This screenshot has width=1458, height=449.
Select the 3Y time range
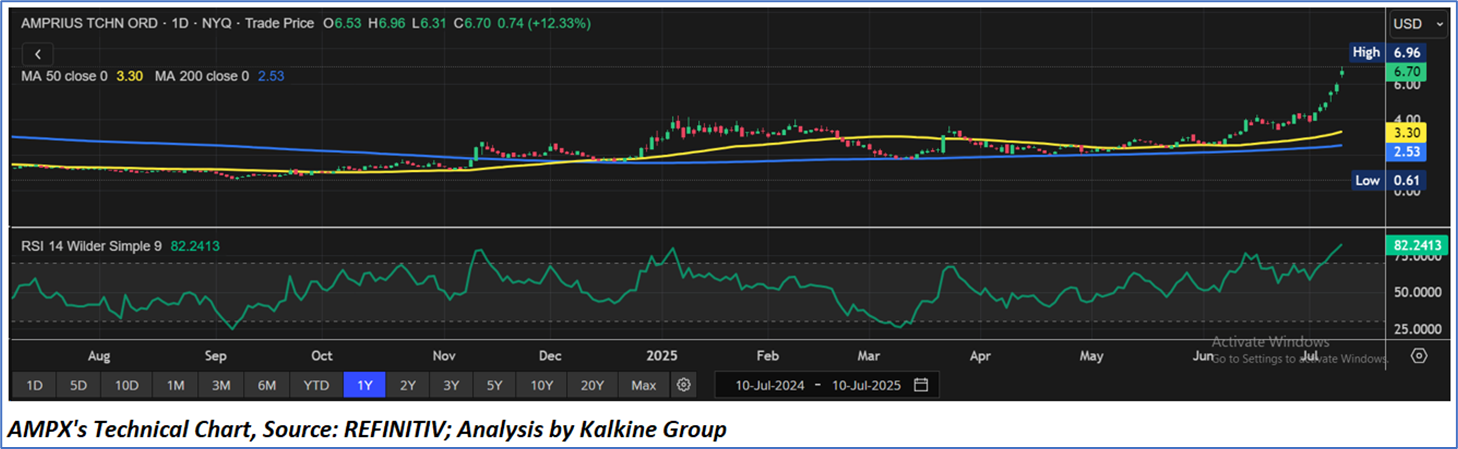[x=451, y=385]
